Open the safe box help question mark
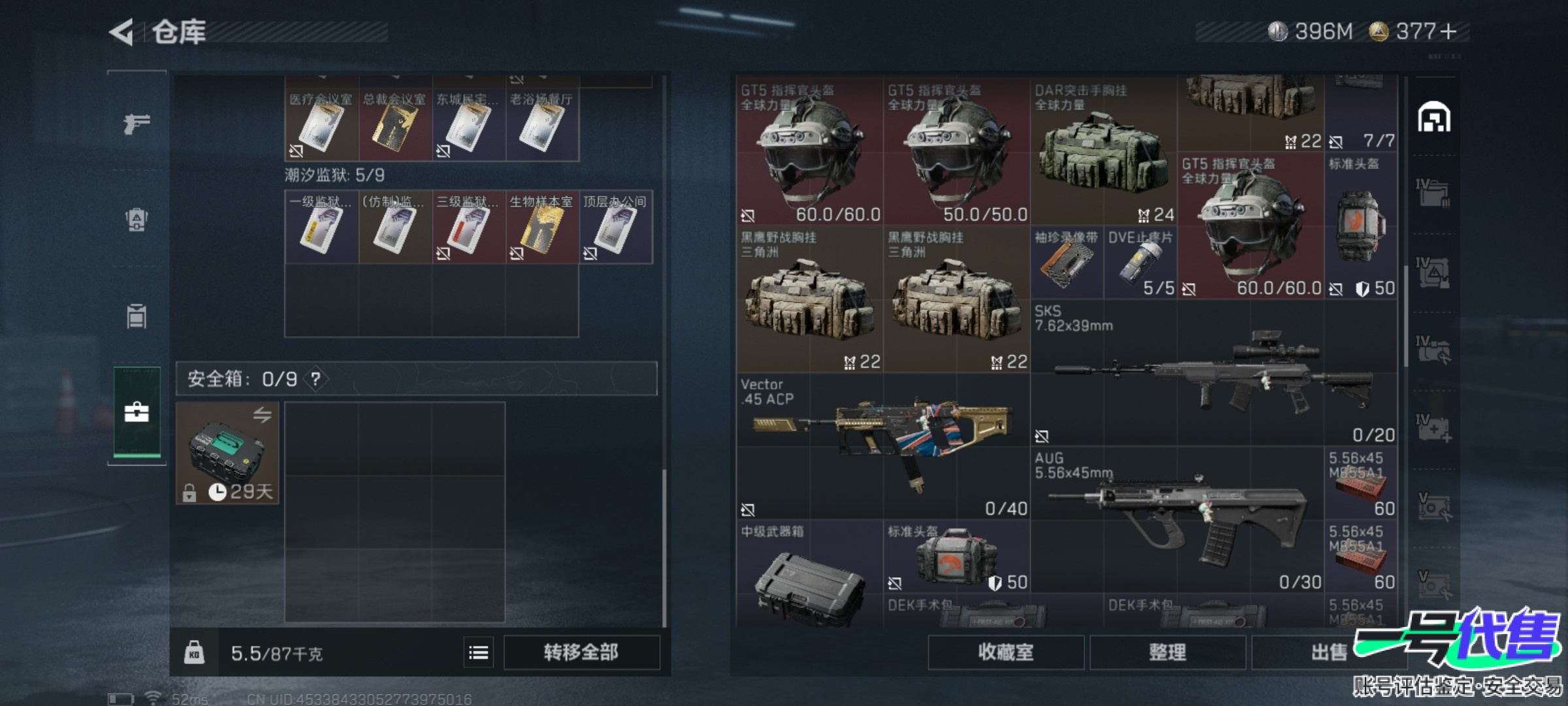 click(x=316, y=378)
